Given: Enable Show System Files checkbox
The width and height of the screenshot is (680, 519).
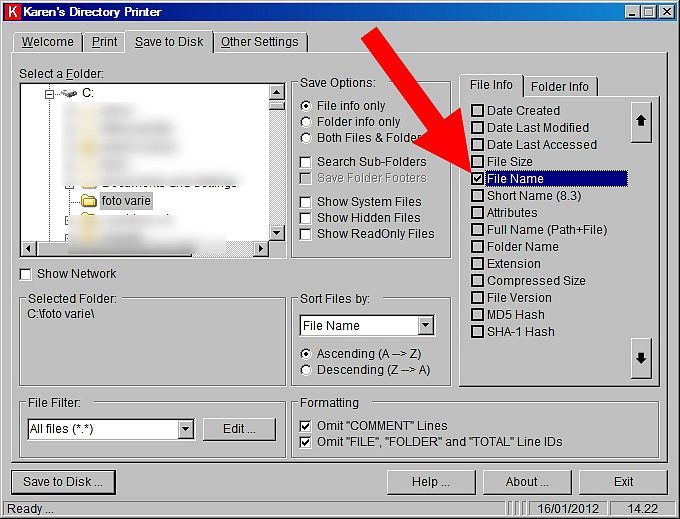Looking at the screenshot, I should pos(306,202).
